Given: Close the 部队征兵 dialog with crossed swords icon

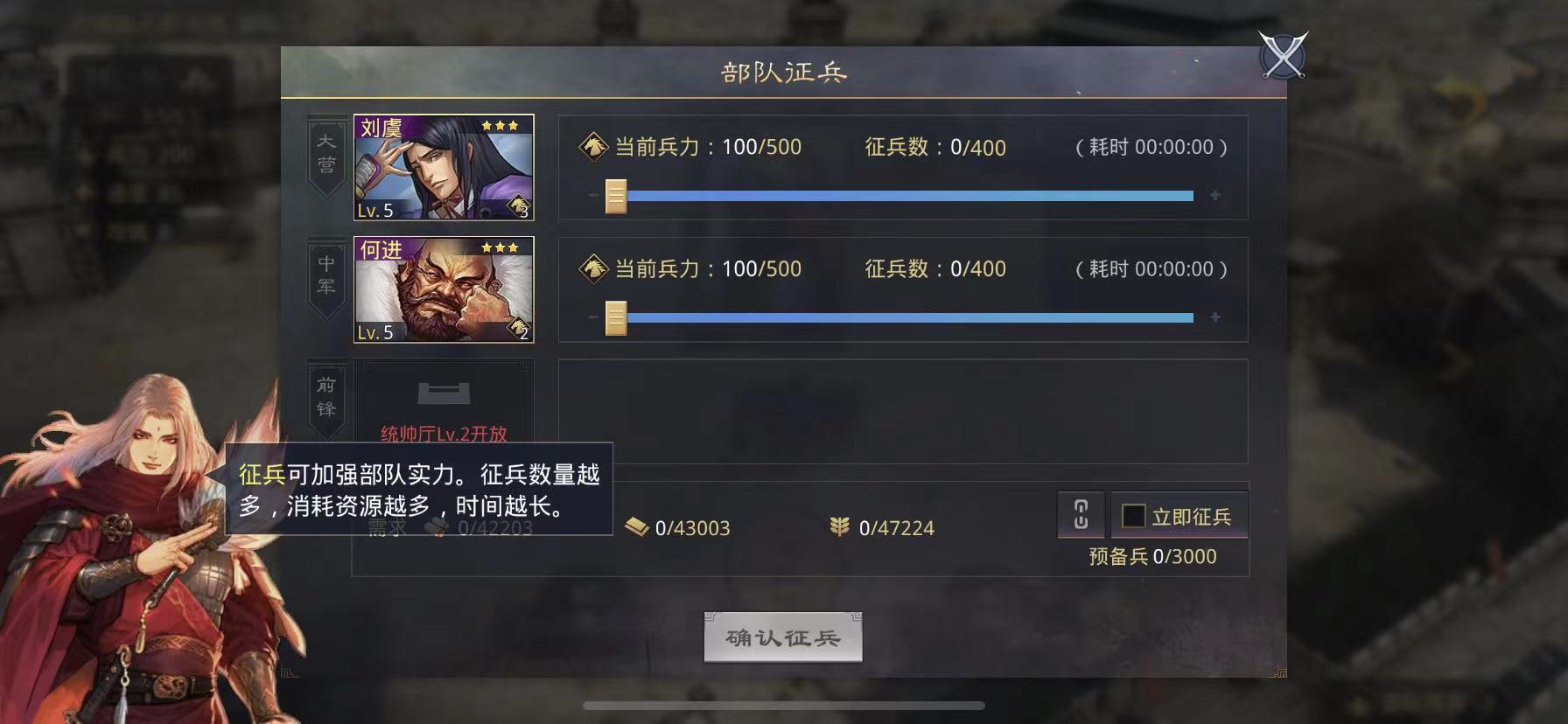Looking at the screenshot, I should point(1283,55).
